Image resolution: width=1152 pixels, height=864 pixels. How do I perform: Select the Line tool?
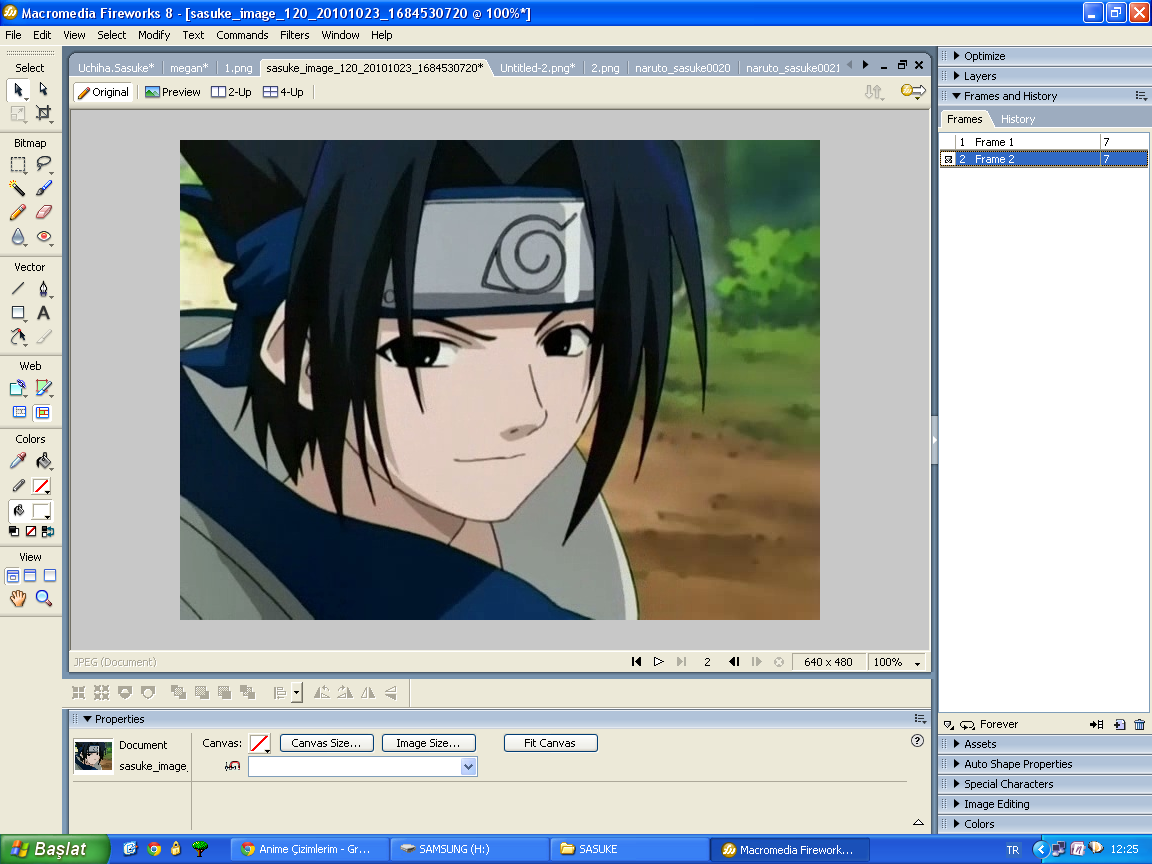(x=18, y=289)
